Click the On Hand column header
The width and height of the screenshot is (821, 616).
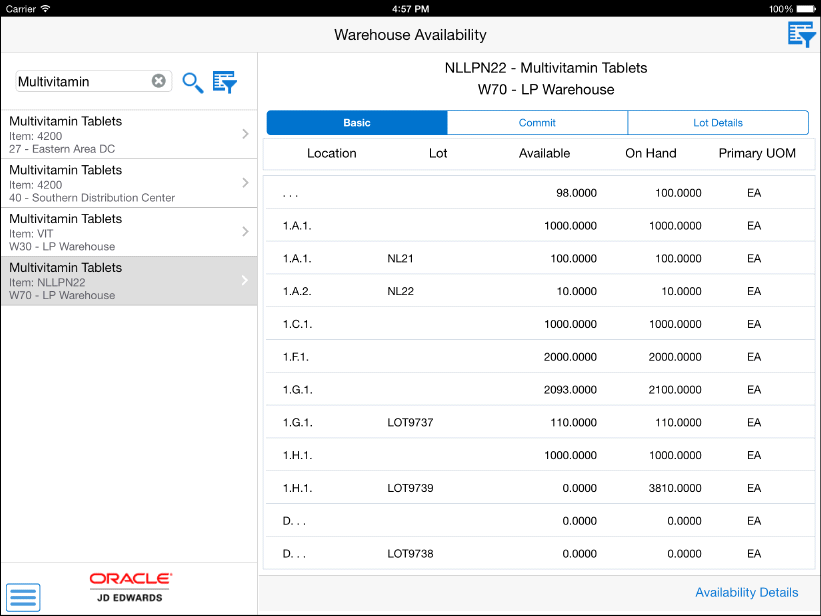[651, 153]
